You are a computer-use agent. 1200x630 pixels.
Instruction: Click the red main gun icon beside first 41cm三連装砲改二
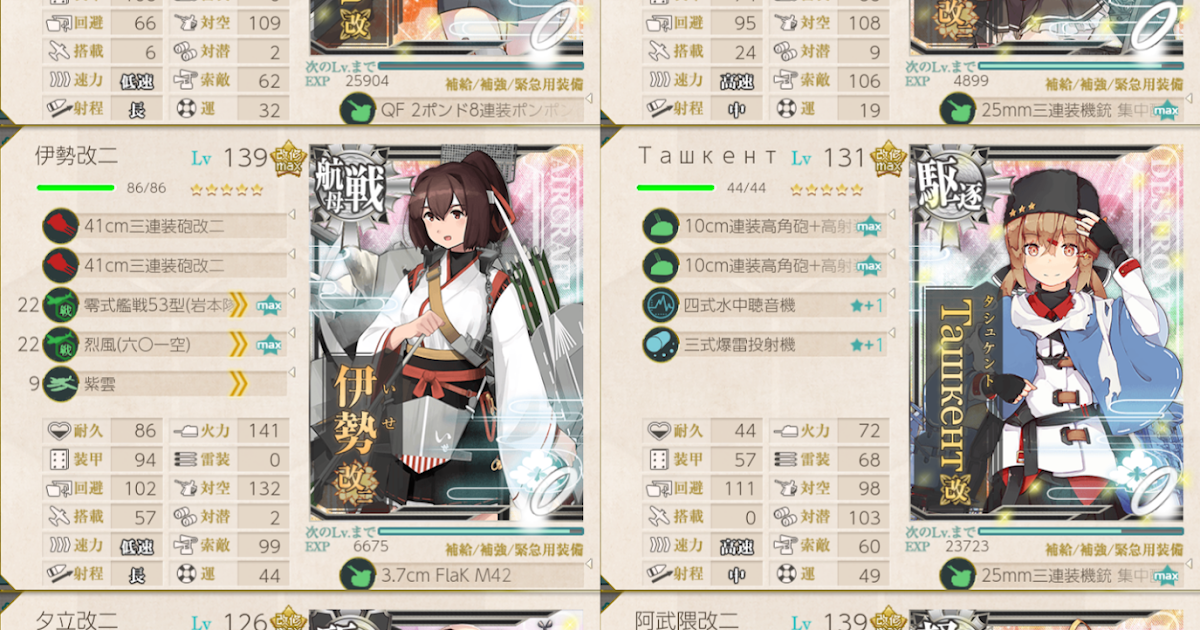61,226
